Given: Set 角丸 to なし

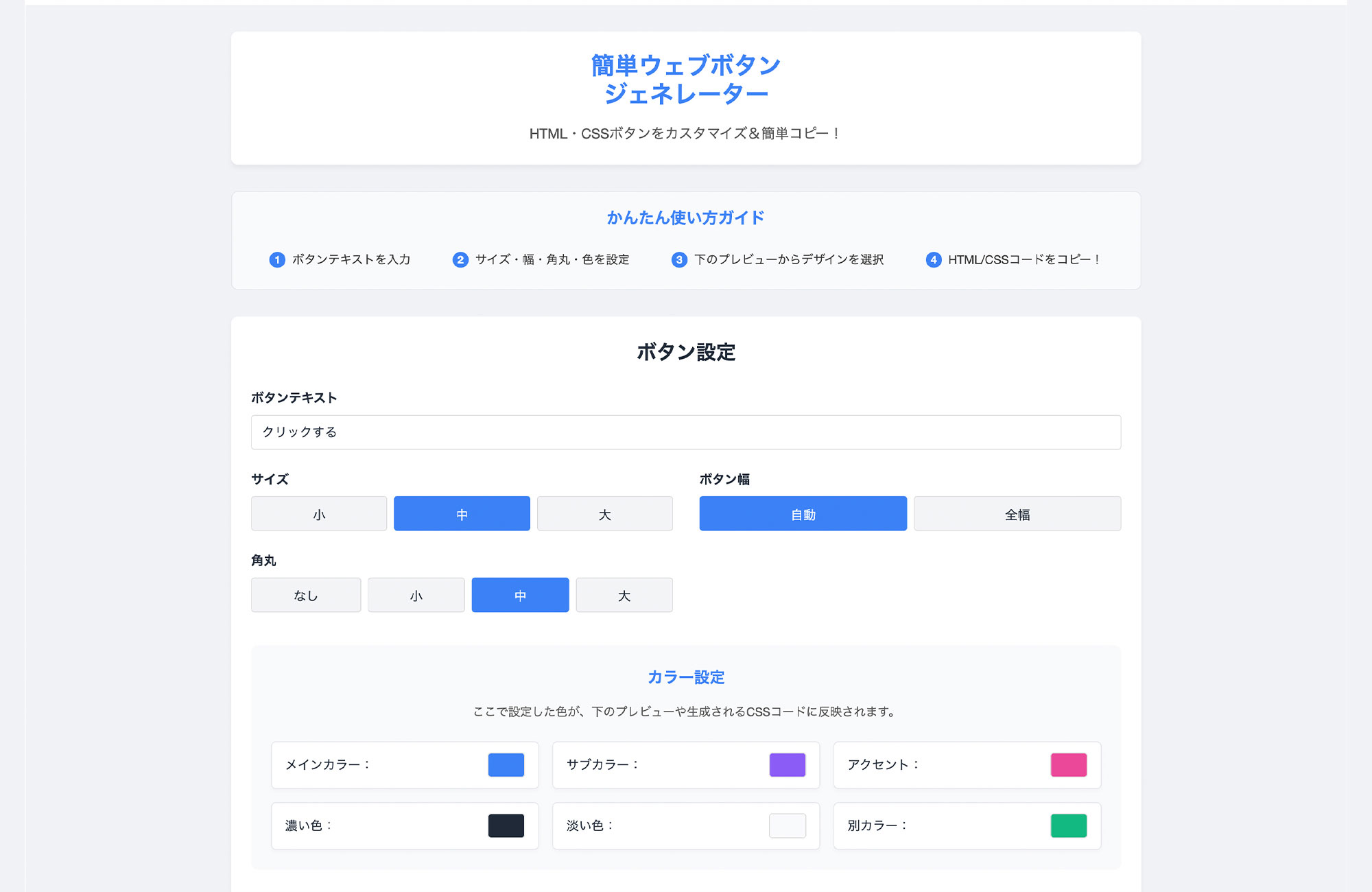Looking at the screenshot, I should coord(306,595).
